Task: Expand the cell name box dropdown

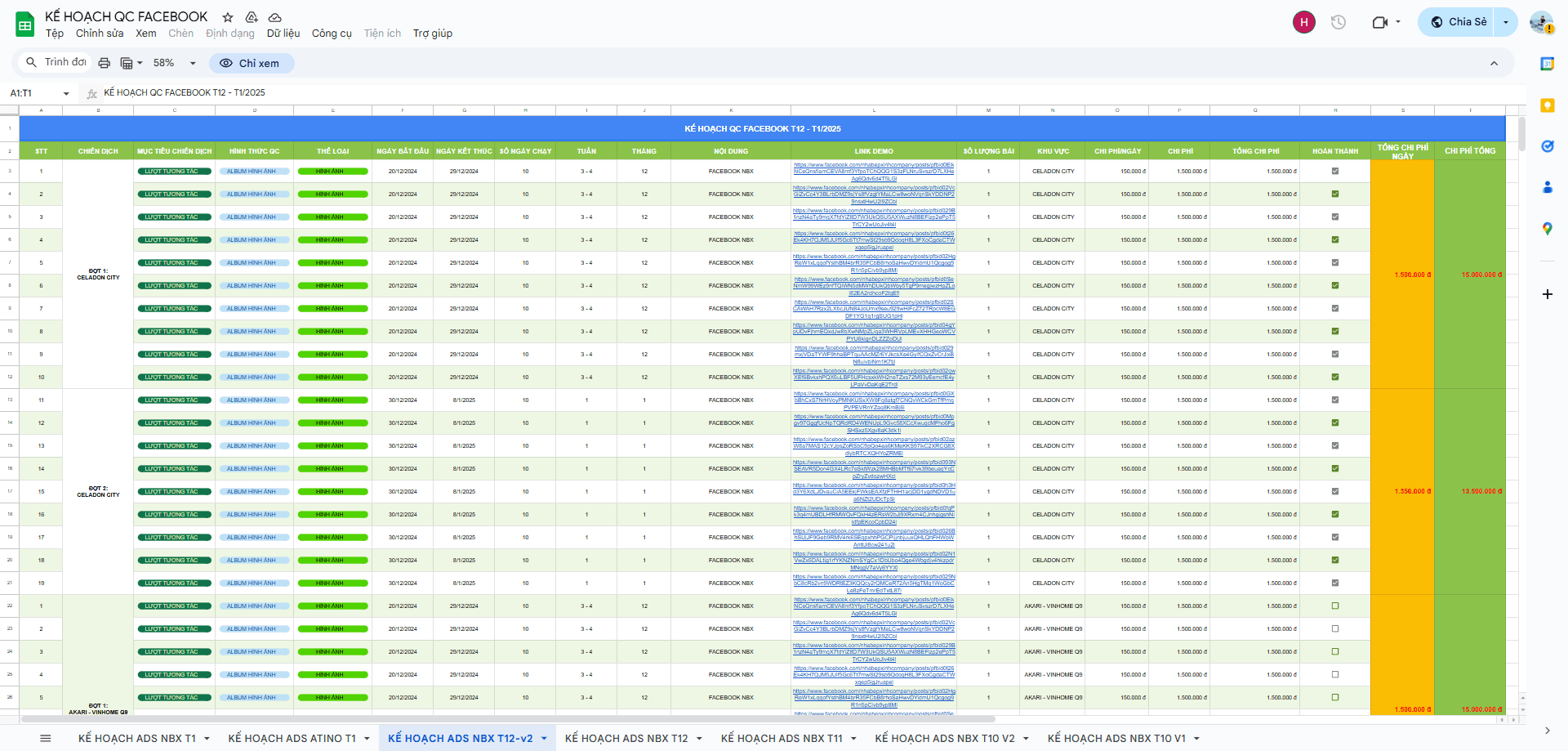Action: tap(66, 93)
